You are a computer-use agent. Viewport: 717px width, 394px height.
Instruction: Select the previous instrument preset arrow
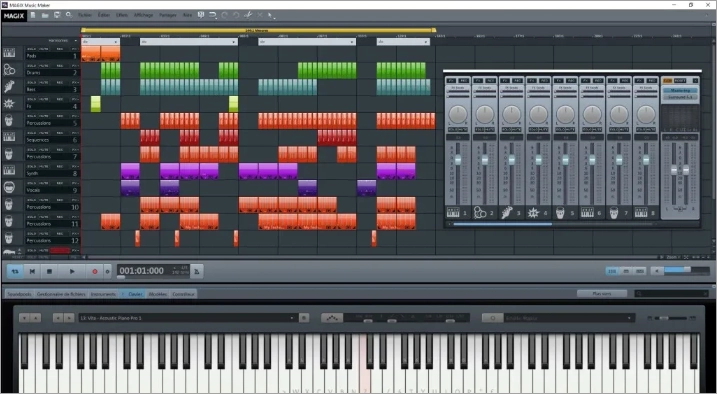click(58, 318)
